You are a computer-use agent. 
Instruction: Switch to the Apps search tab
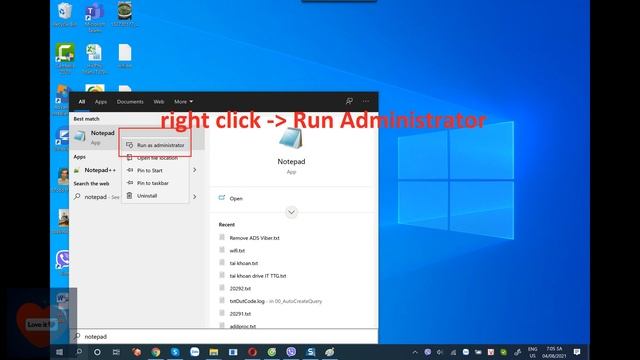pos(101,102)
